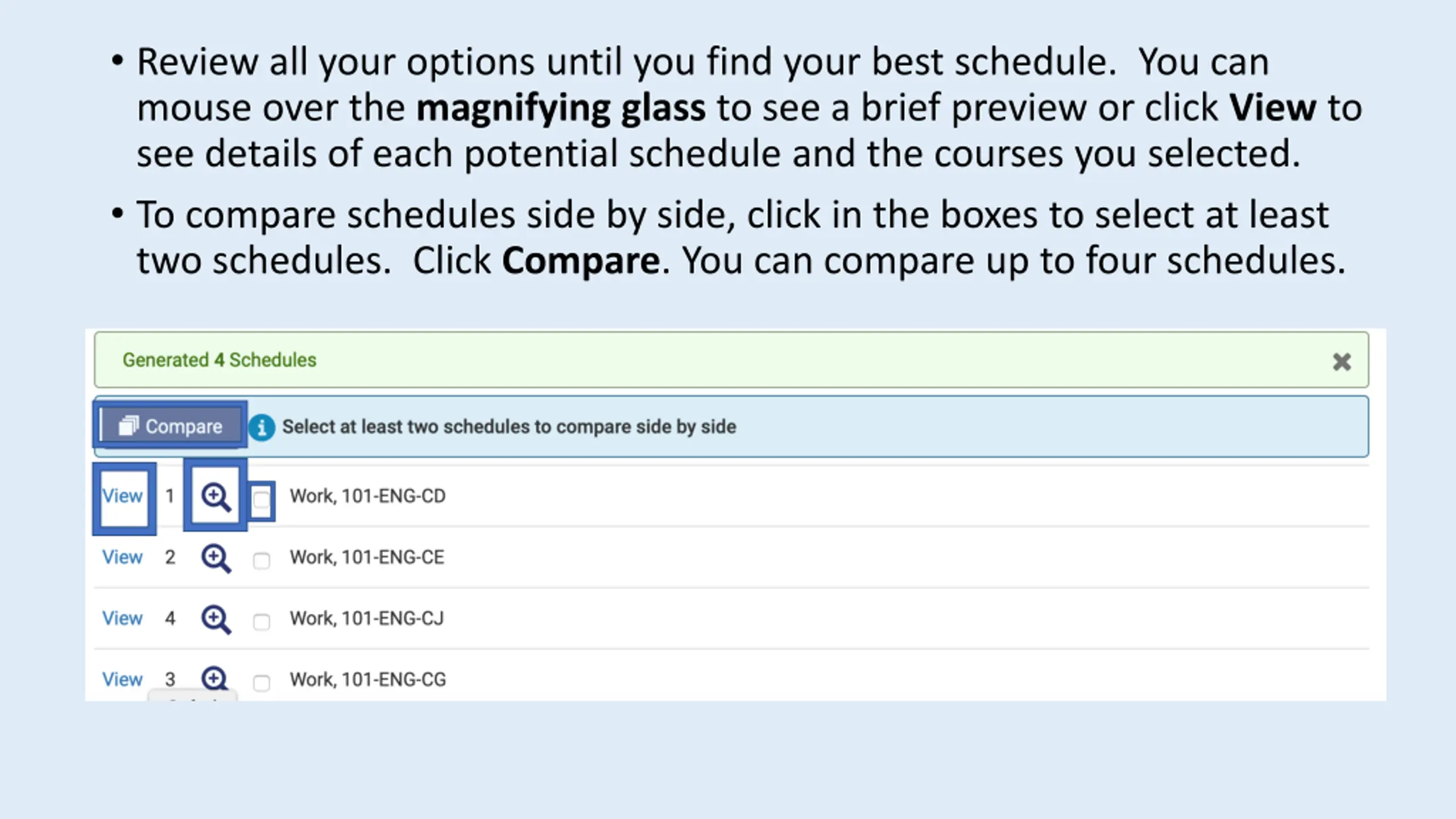Preview schedule 2 with magnifying glass
The height and width of the screenshot is (819, 1456).
point(216,558)
